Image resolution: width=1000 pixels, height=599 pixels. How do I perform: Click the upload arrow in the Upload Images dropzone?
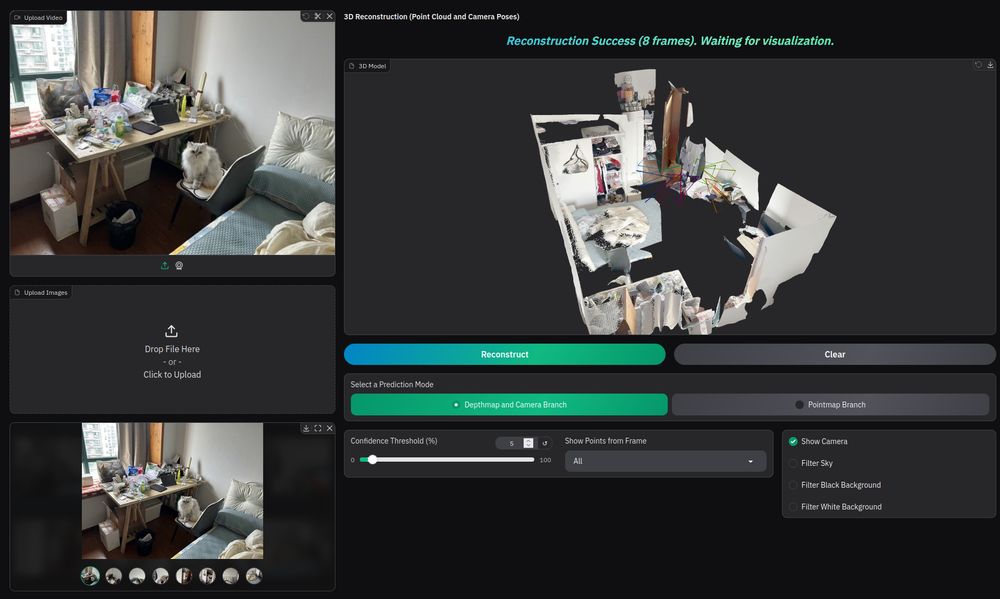(x=172, y=331)
